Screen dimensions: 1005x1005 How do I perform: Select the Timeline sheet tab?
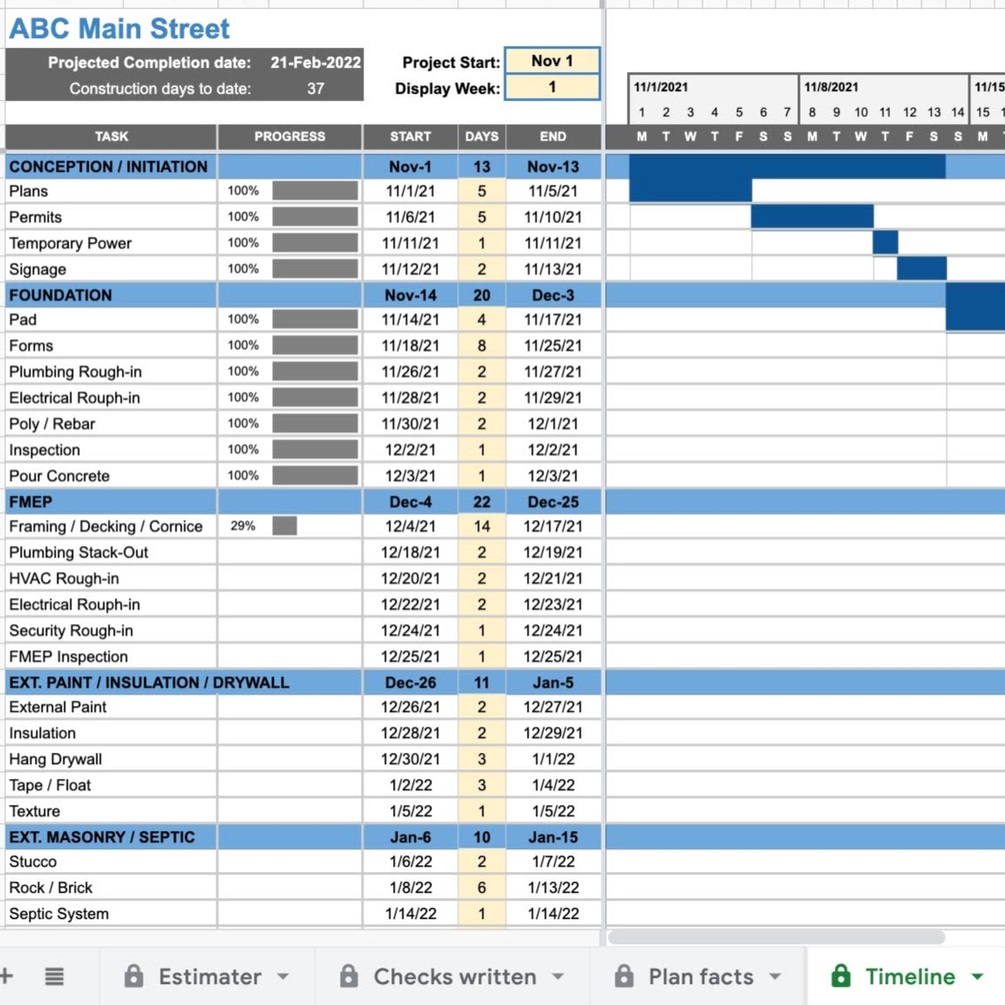click(906, 976)
